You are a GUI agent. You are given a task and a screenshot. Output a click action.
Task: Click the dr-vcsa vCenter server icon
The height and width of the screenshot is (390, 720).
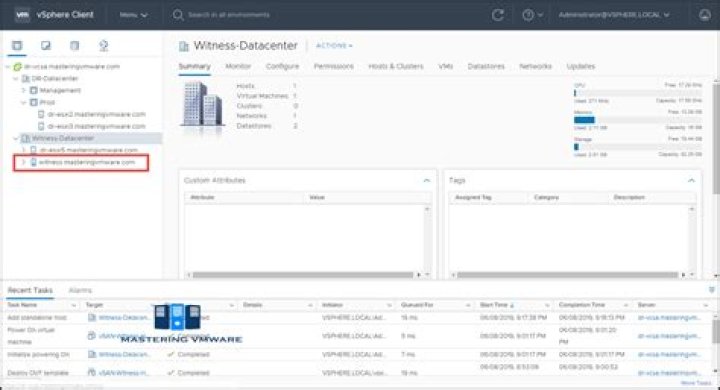[17, 67]
